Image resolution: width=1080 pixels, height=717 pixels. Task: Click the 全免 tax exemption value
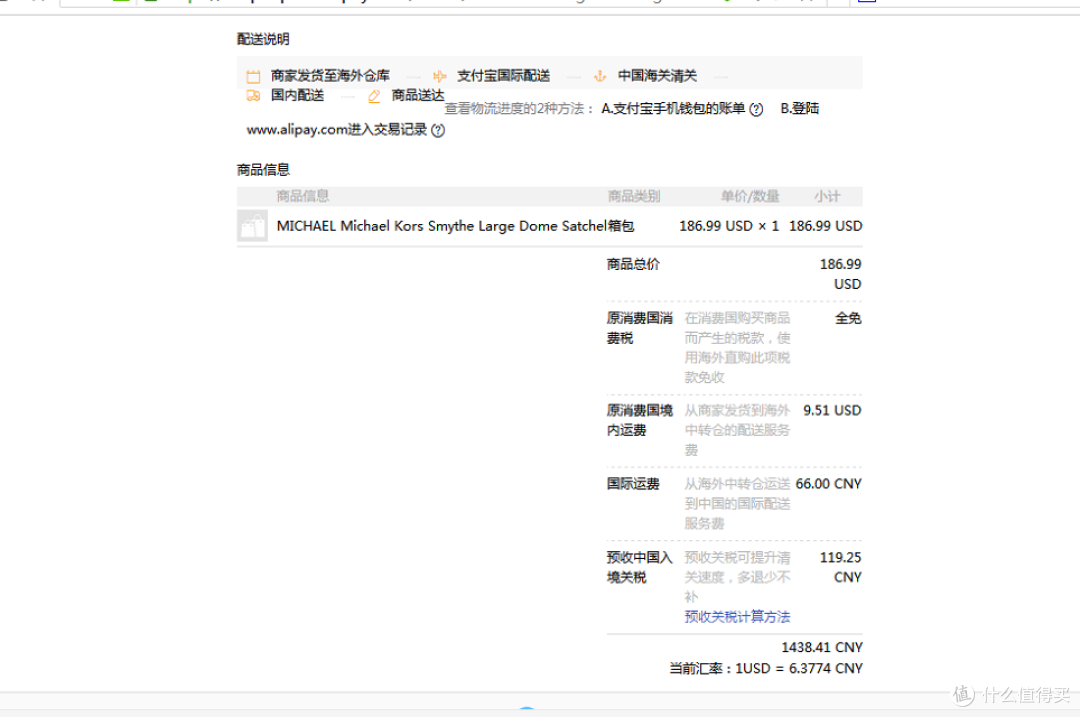click(849, 318)
